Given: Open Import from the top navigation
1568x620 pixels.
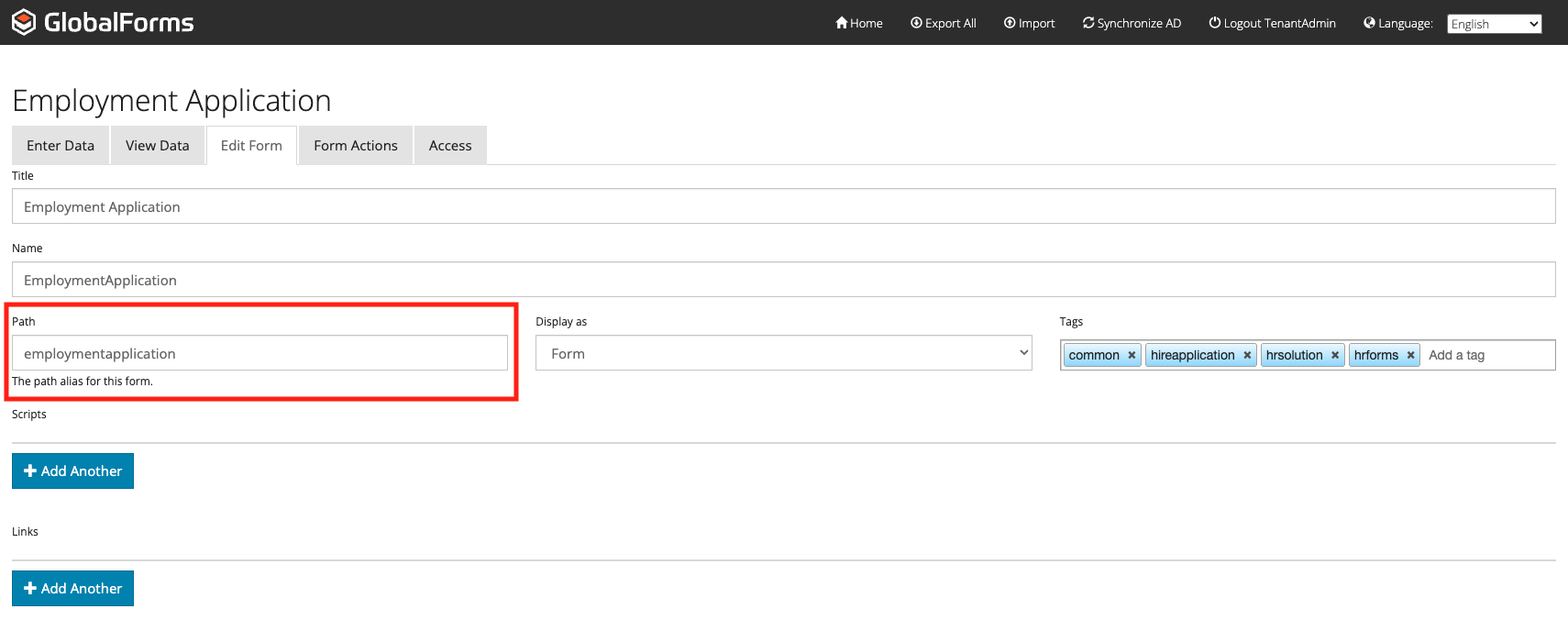Looking at the screenshot, I should (1030, 23).
